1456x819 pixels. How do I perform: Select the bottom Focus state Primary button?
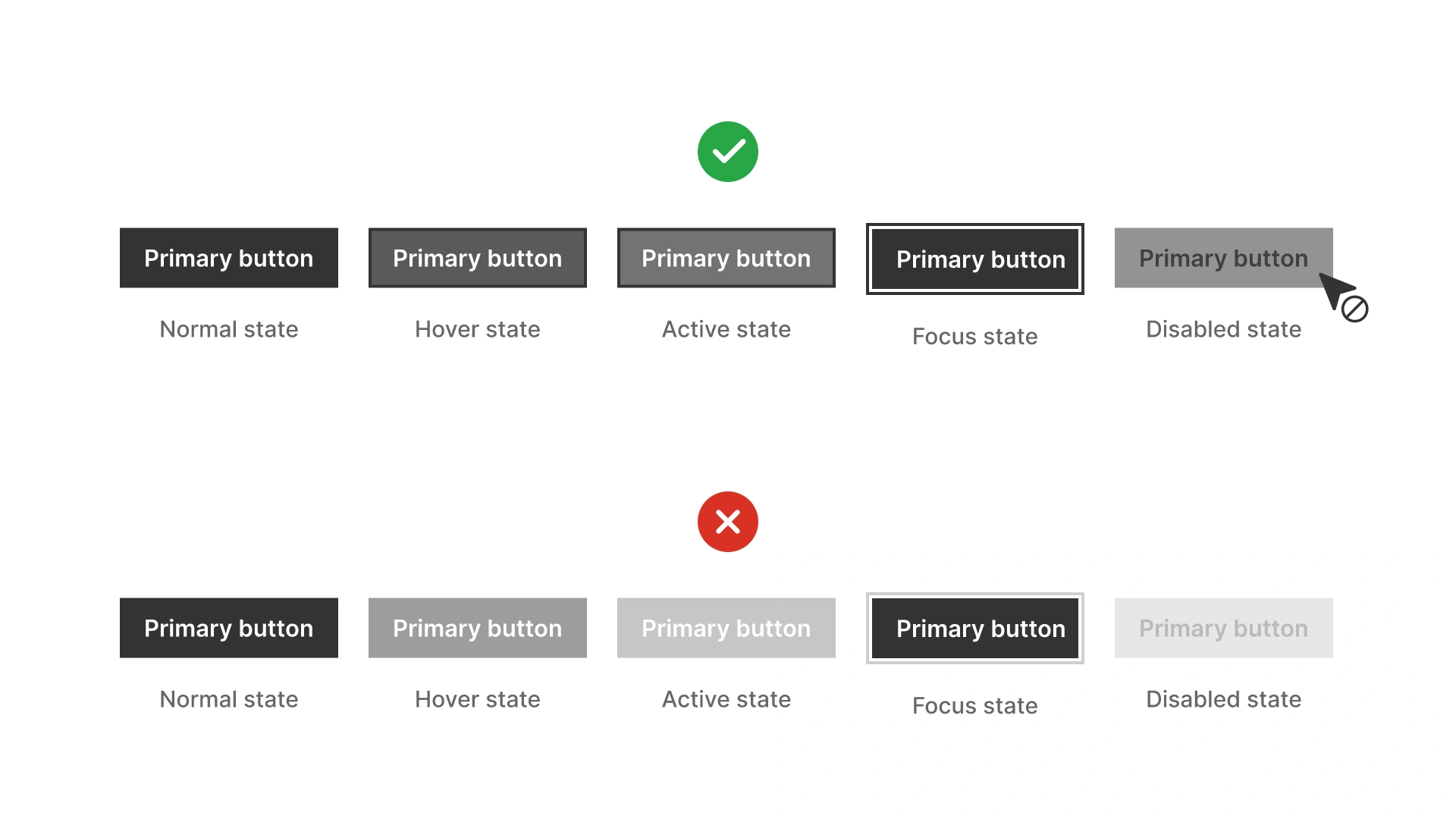coord(974,628)
